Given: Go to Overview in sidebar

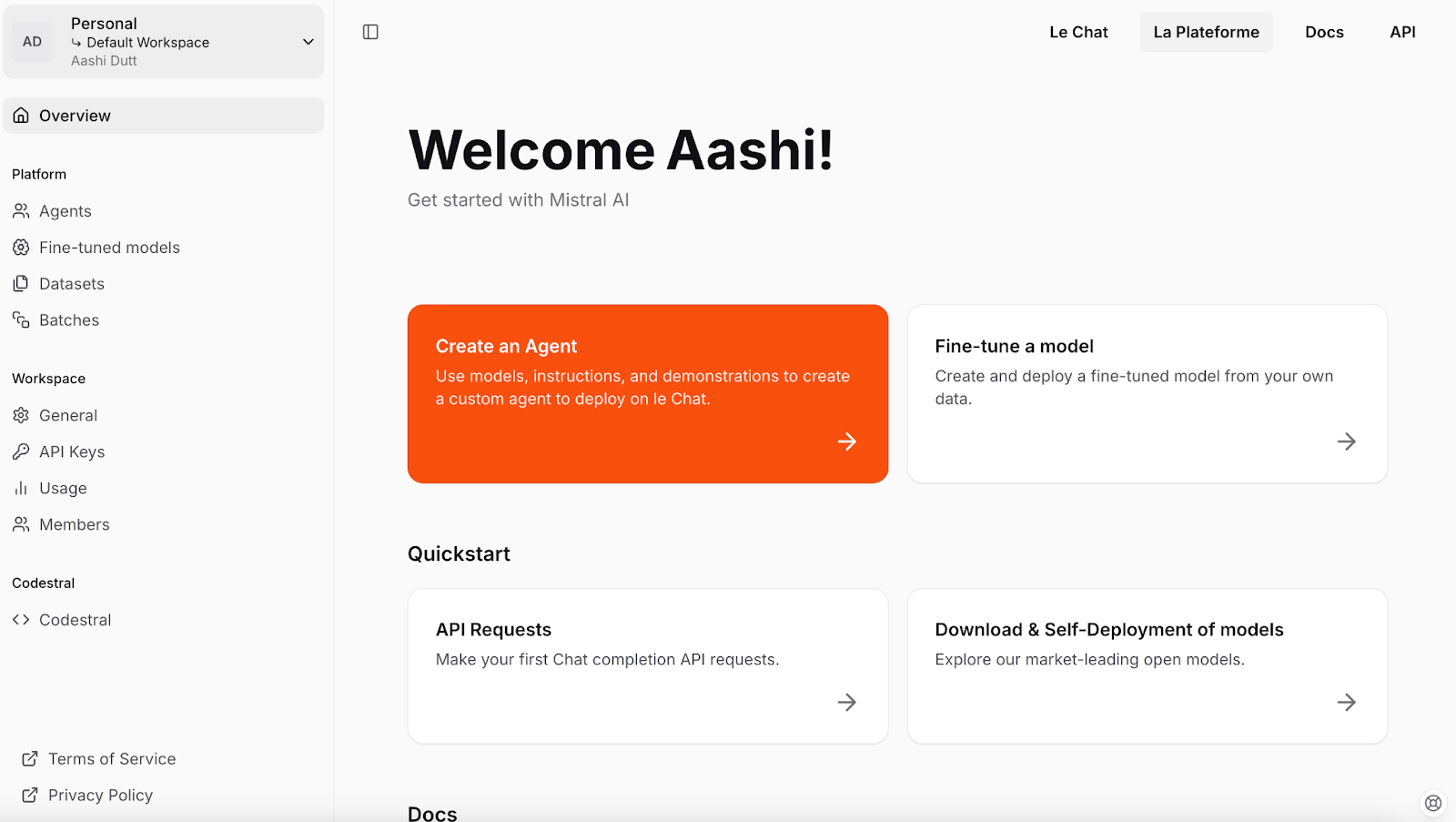Looking at the screenshot, I should (x=164, y=116).
